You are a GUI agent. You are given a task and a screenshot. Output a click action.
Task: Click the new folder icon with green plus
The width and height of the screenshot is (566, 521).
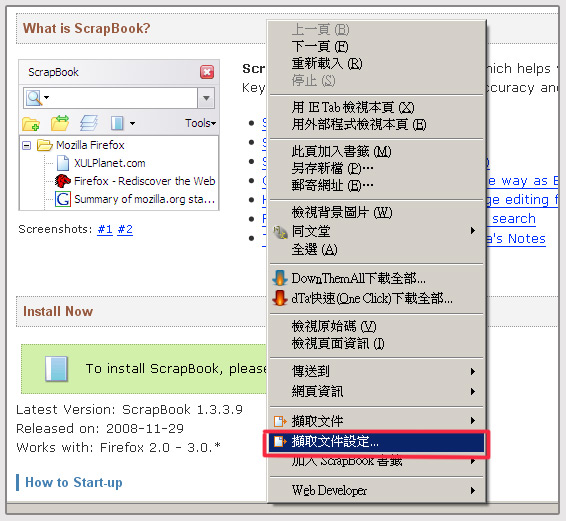(x=31, y=123)
